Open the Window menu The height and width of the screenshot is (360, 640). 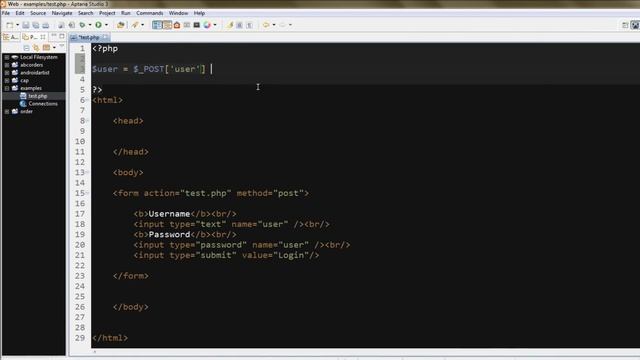coord(178,13)
